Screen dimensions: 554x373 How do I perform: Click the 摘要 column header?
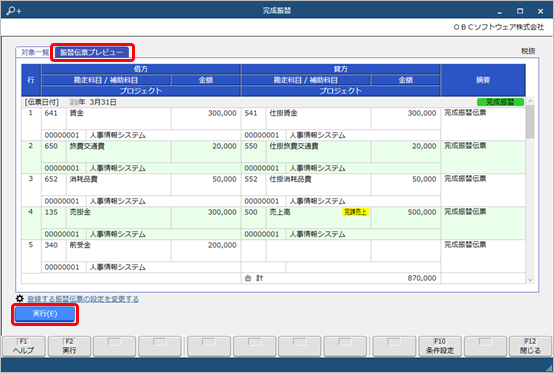tap(483, 80)
